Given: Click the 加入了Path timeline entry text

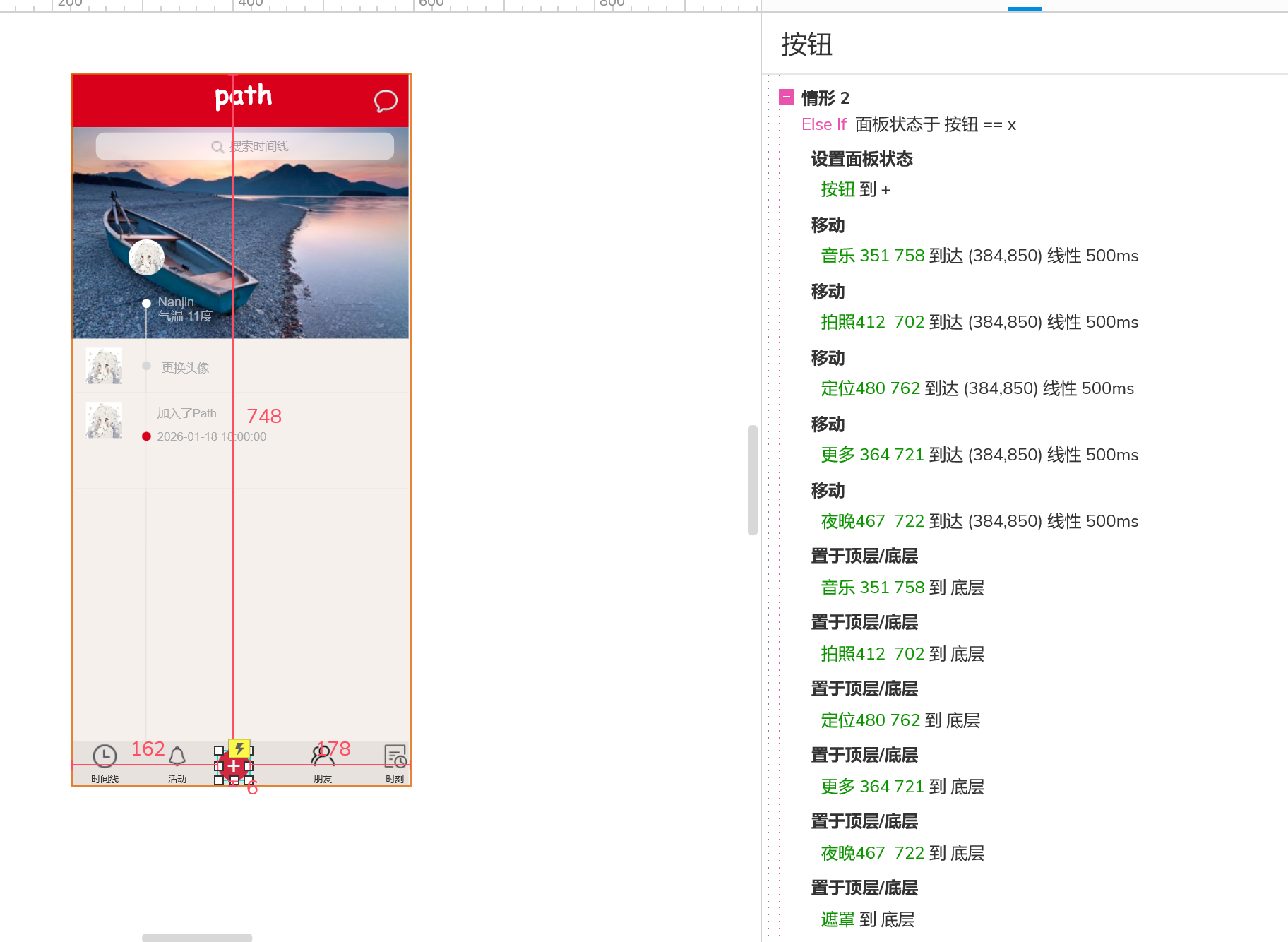Looking at the screenshot, I should coord(186,413).
